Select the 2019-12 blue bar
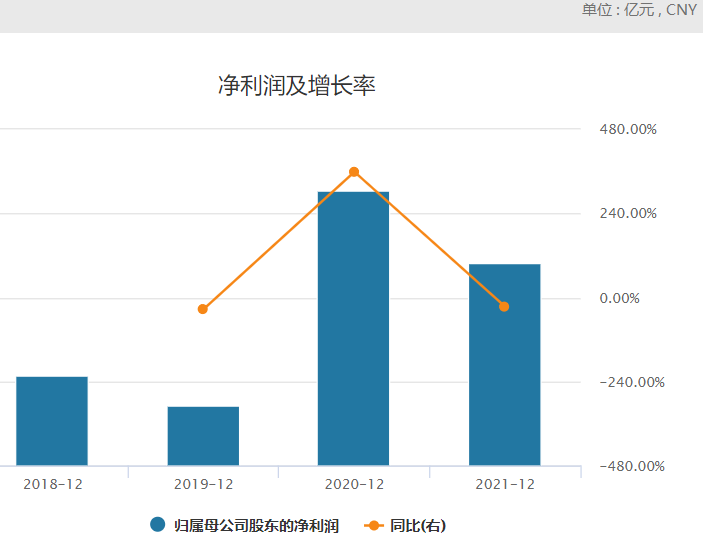 coord(203,435)
